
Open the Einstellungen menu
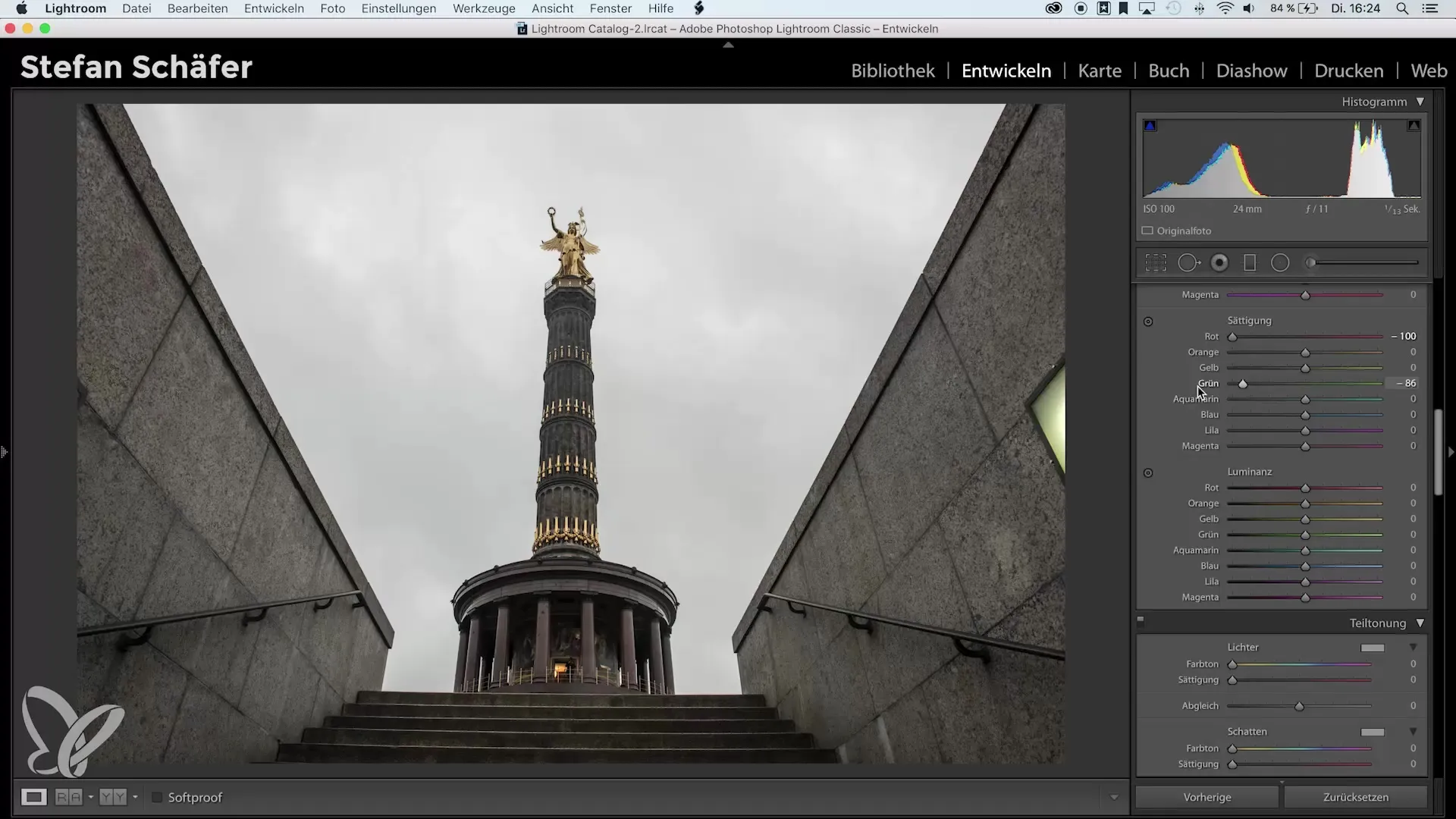pos(399,8)
